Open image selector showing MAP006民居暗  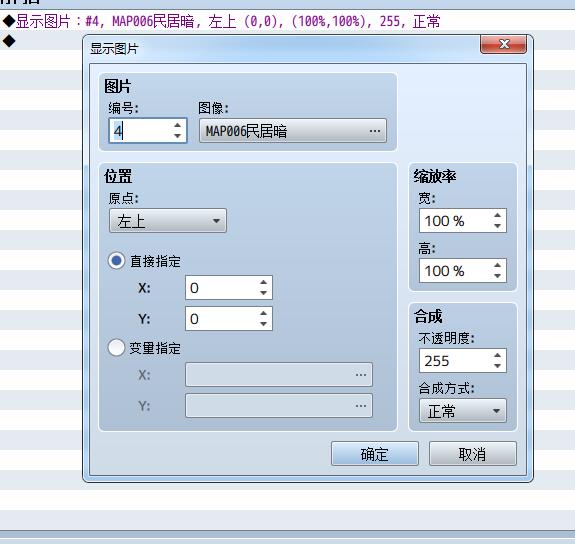[293, 131]
